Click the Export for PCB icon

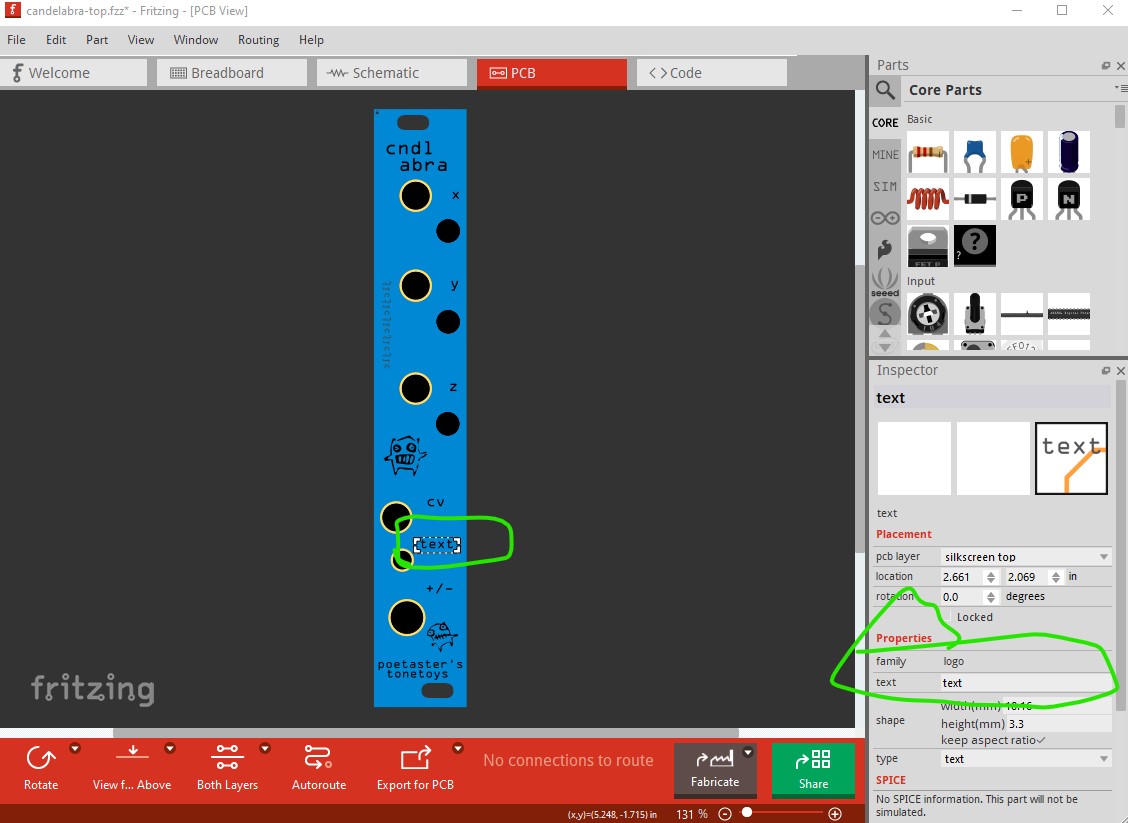(415, 758)
